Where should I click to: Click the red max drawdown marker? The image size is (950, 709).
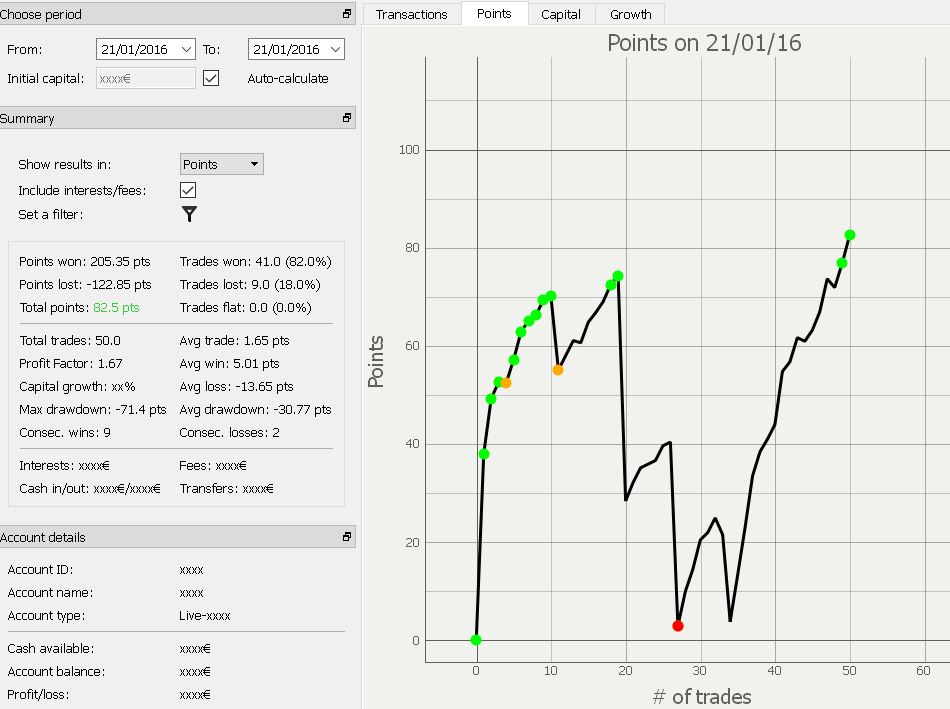click(678, 626)
